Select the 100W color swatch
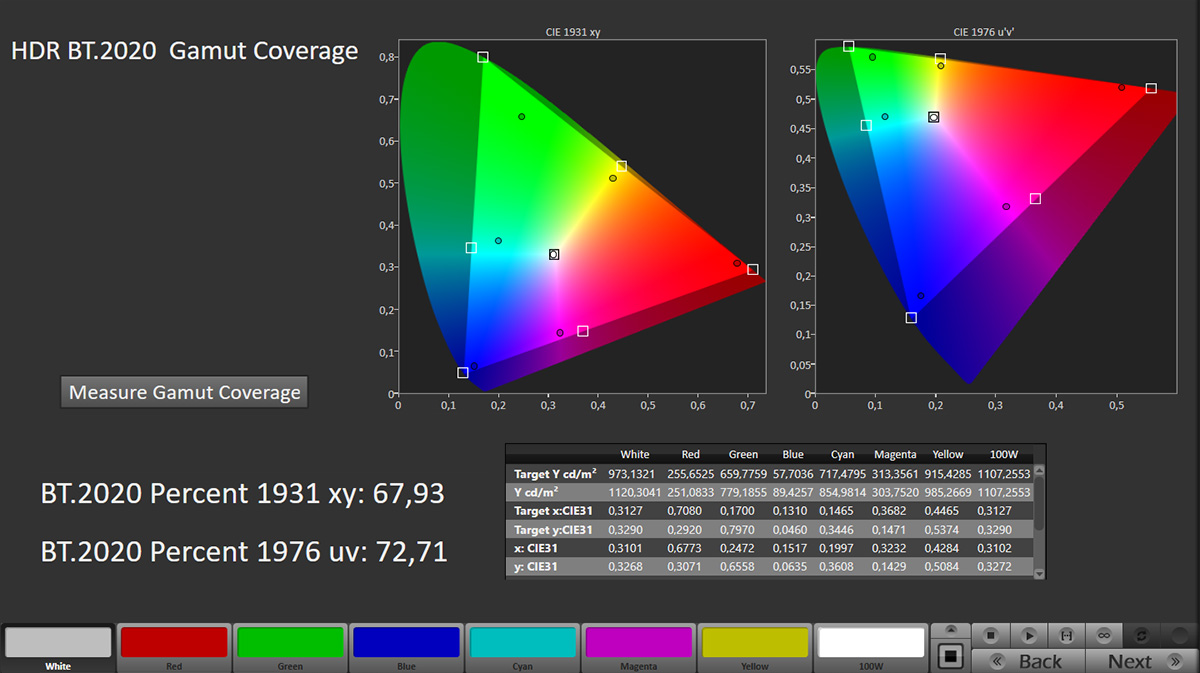This screenshot has height=673, width=1200. pos(870,648)
